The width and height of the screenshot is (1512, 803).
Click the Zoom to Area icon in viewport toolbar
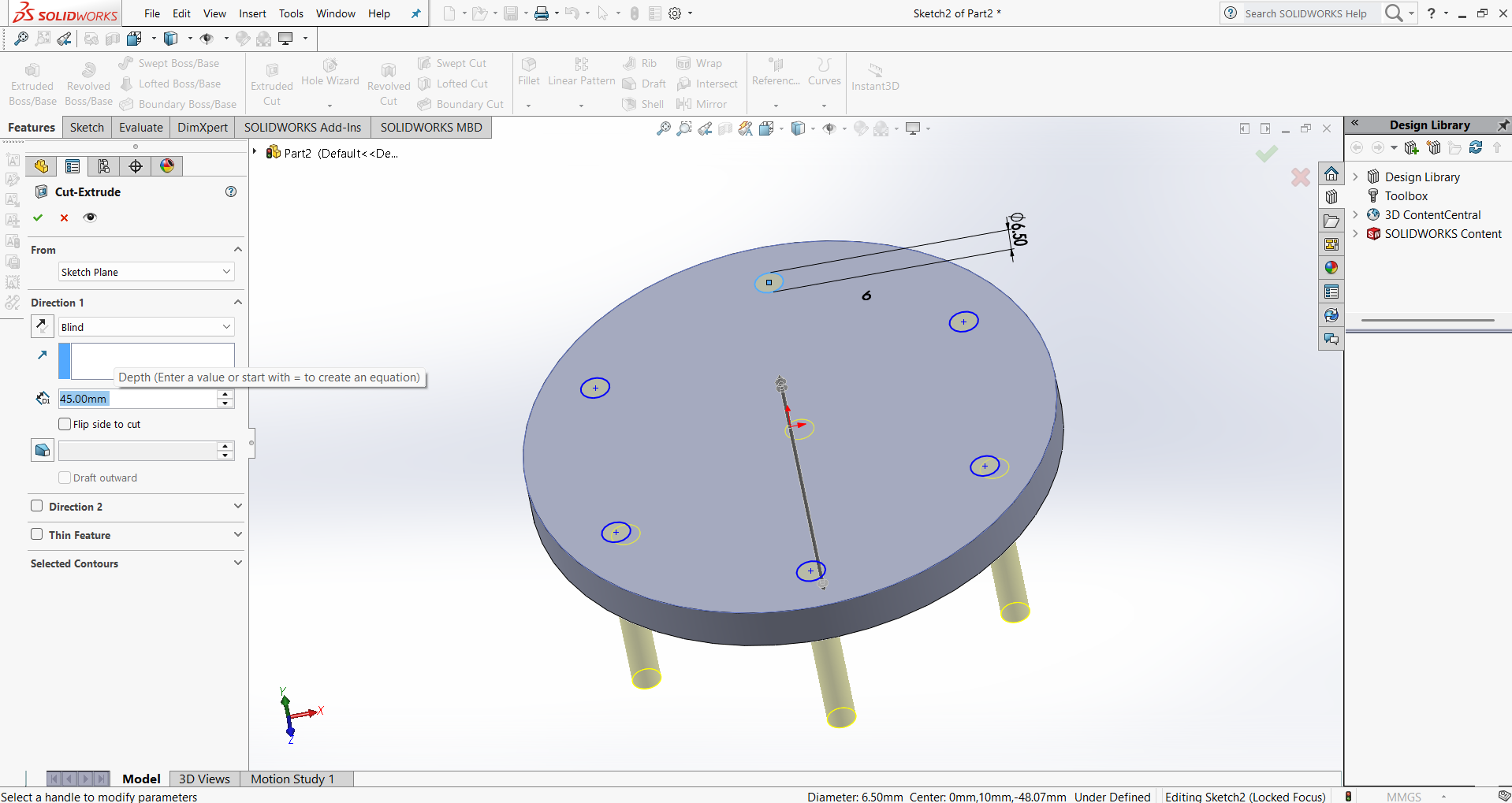coord(684,128)
